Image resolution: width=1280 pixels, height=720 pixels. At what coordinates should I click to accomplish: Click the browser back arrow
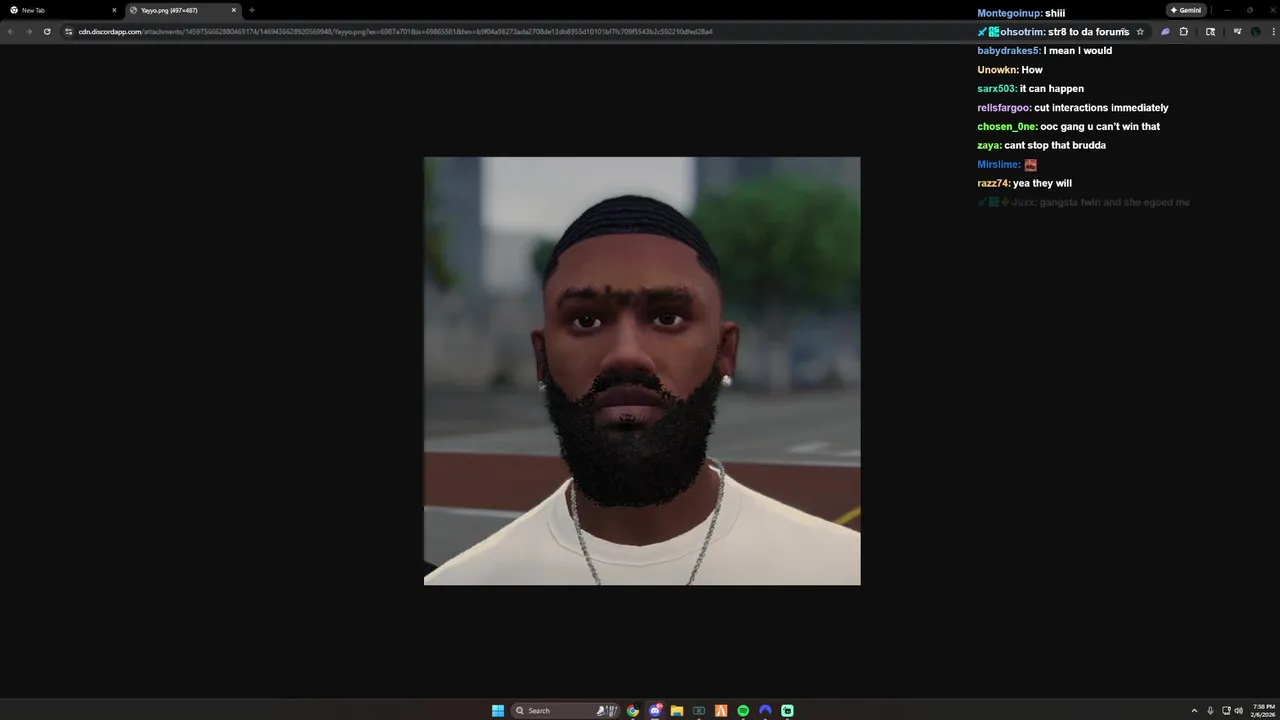[x=10, y=32]
